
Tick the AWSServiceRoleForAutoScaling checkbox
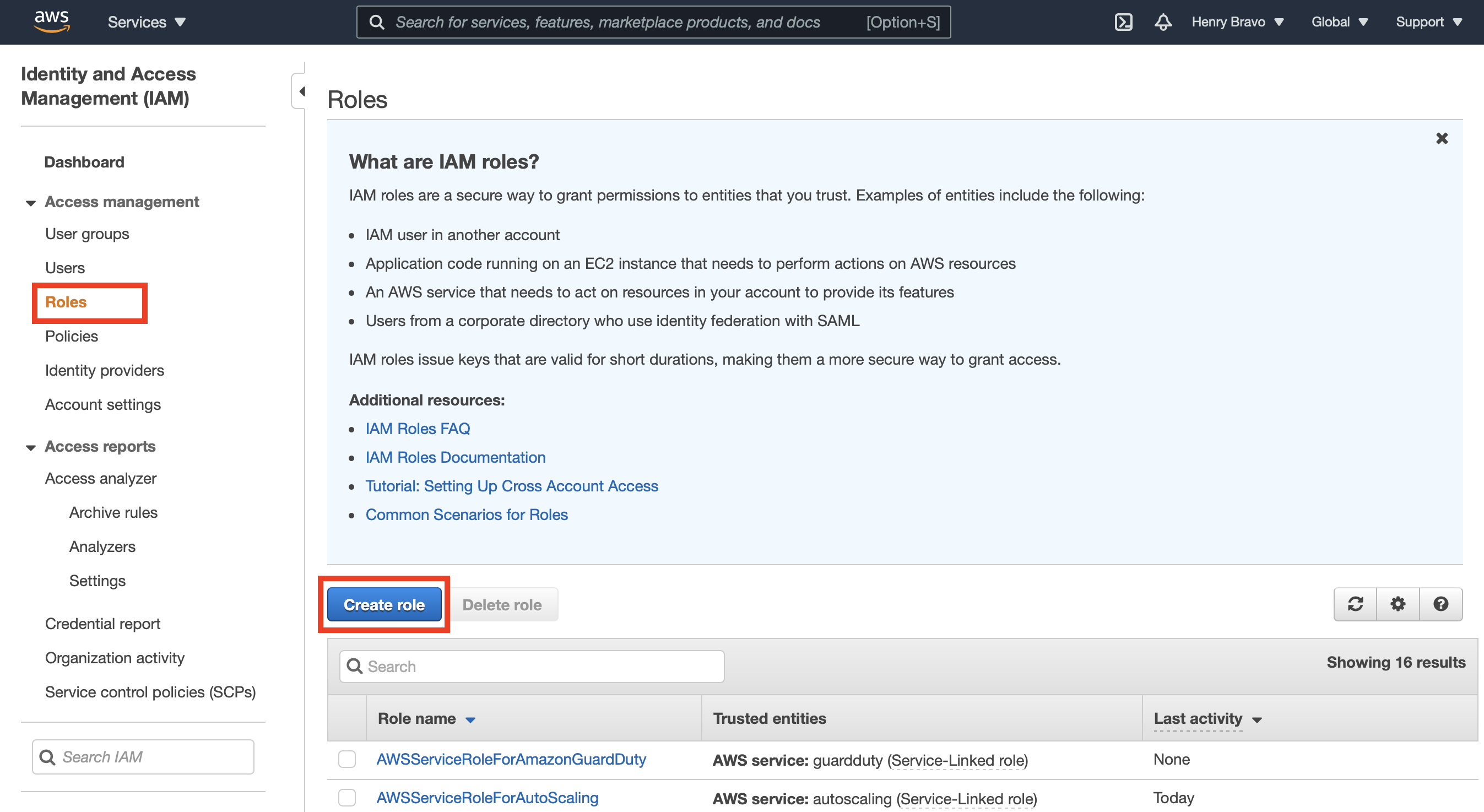click(347, 798)
